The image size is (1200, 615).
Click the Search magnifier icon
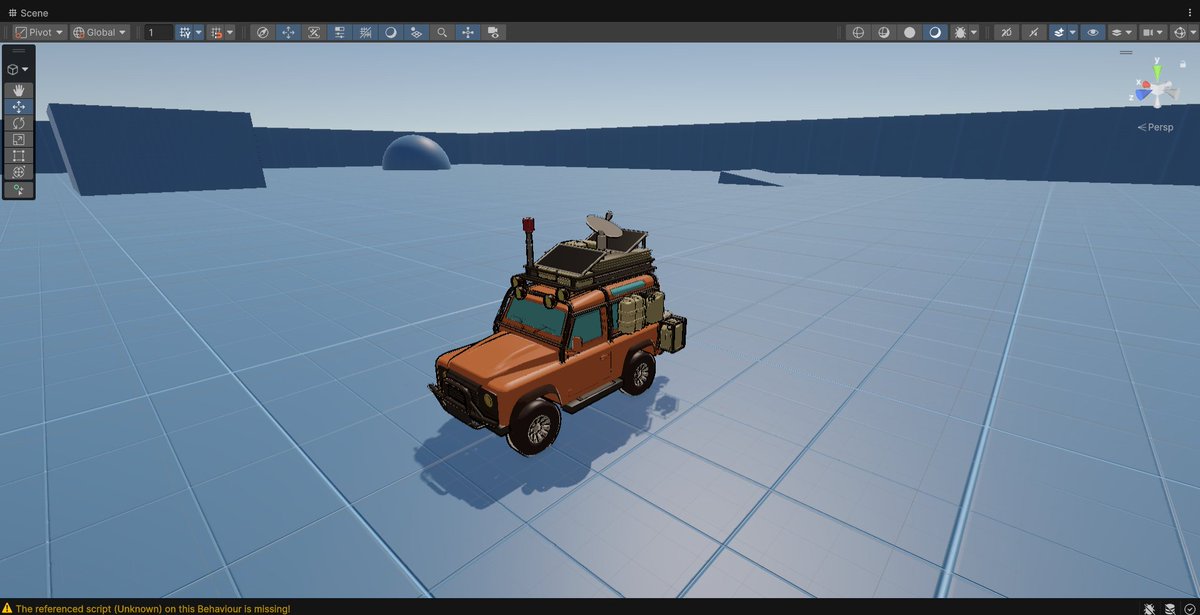[442, 32]
